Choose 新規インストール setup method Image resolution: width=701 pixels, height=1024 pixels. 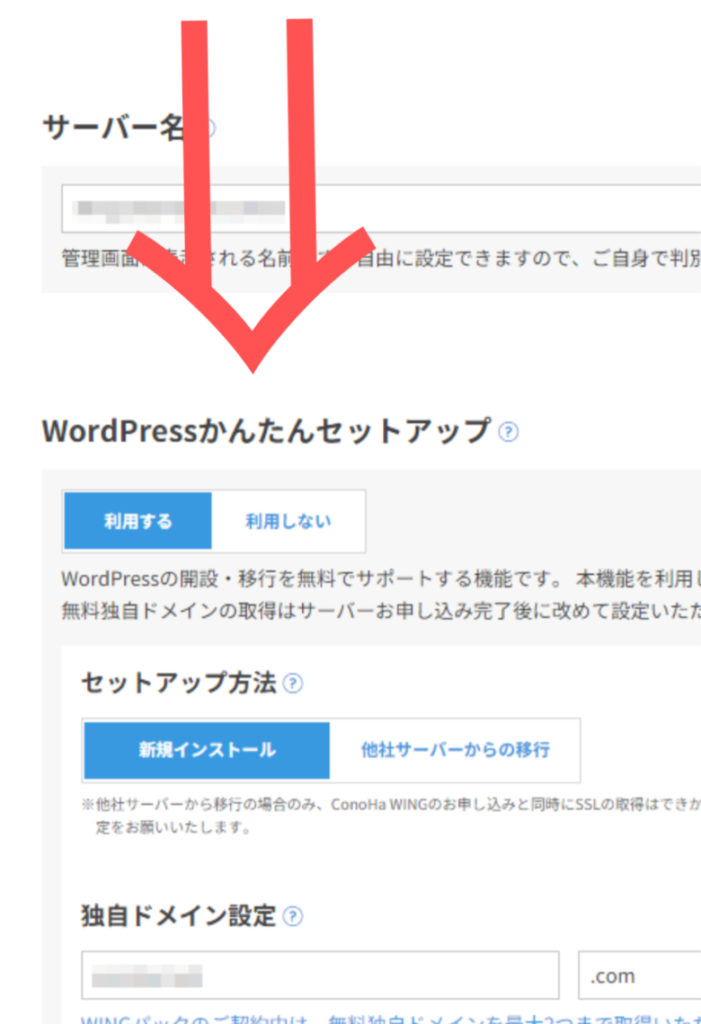[x=207, y=750]
